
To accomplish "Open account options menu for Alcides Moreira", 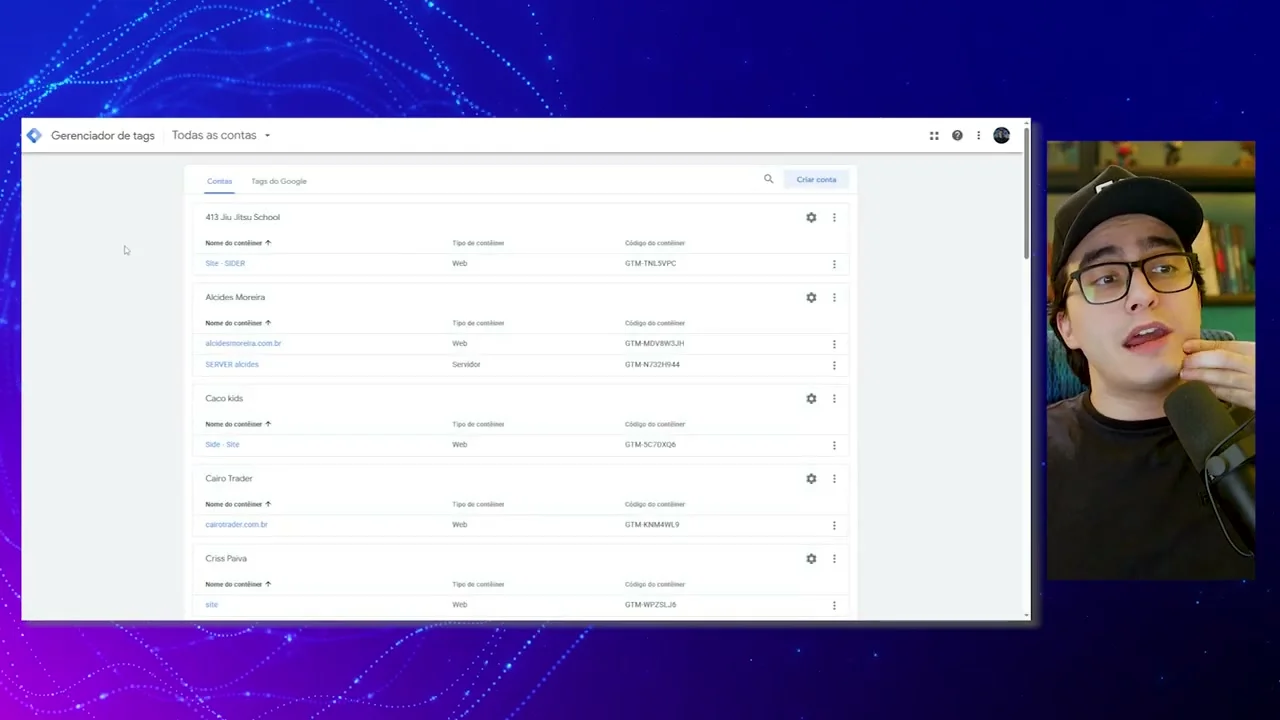I will tap(834, 297).
